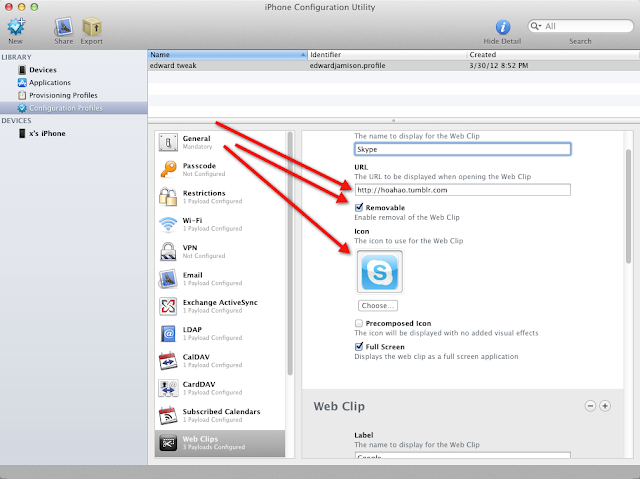
Task: Open the Email payload stamp icon
Action: [168, 279]
